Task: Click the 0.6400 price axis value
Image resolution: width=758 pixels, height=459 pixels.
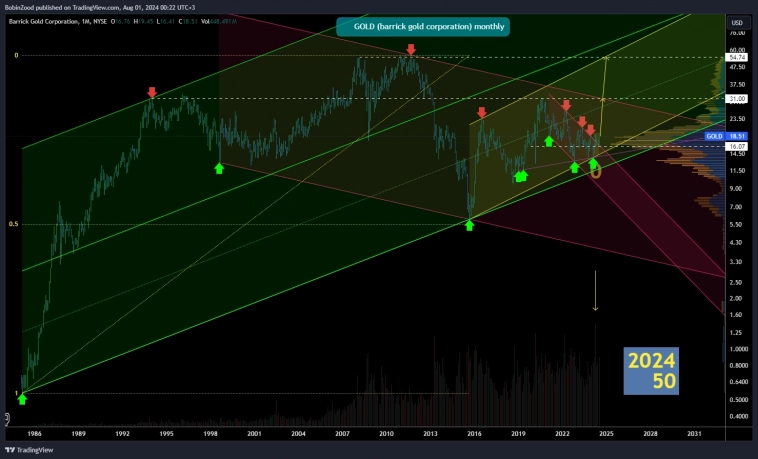Action: point(738,382)
